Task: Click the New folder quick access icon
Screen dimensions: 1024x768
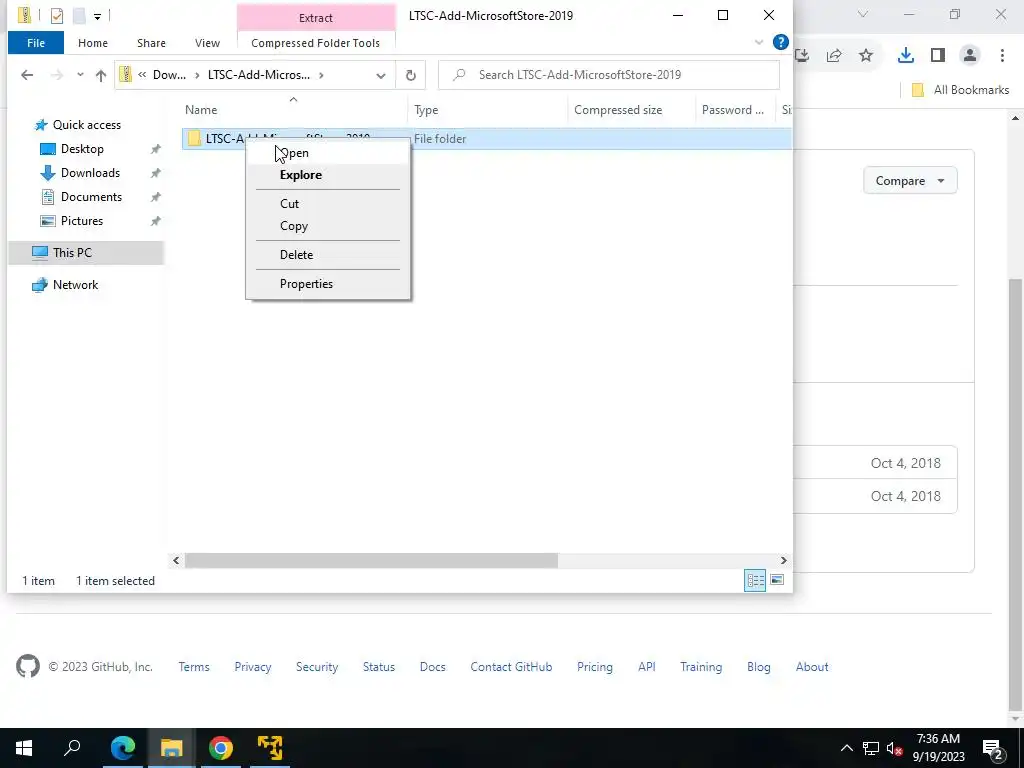Action: (79, 16)
